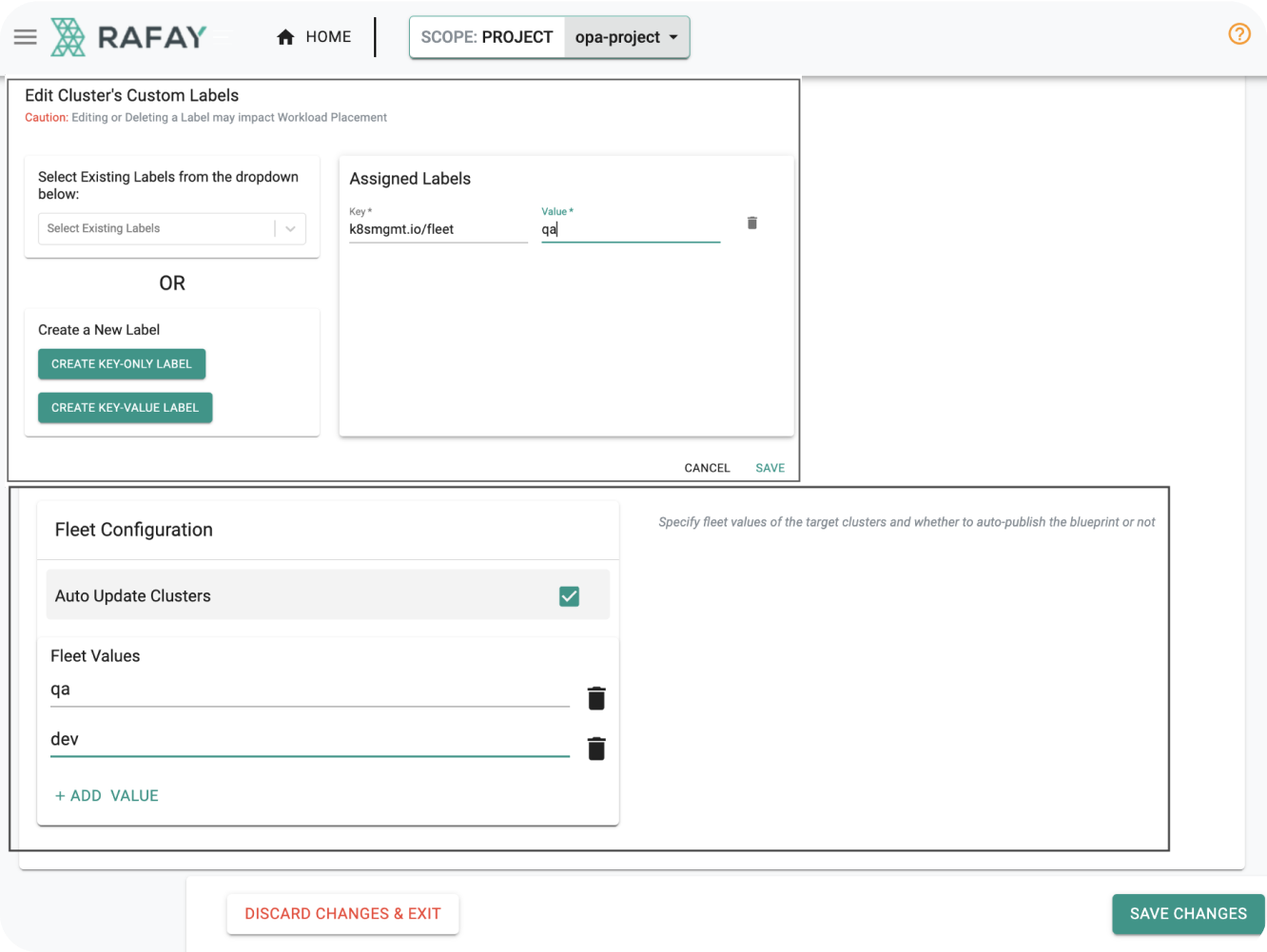Click the chevron on existing labels dropdown
The image size is (1267, 952).
288,228
